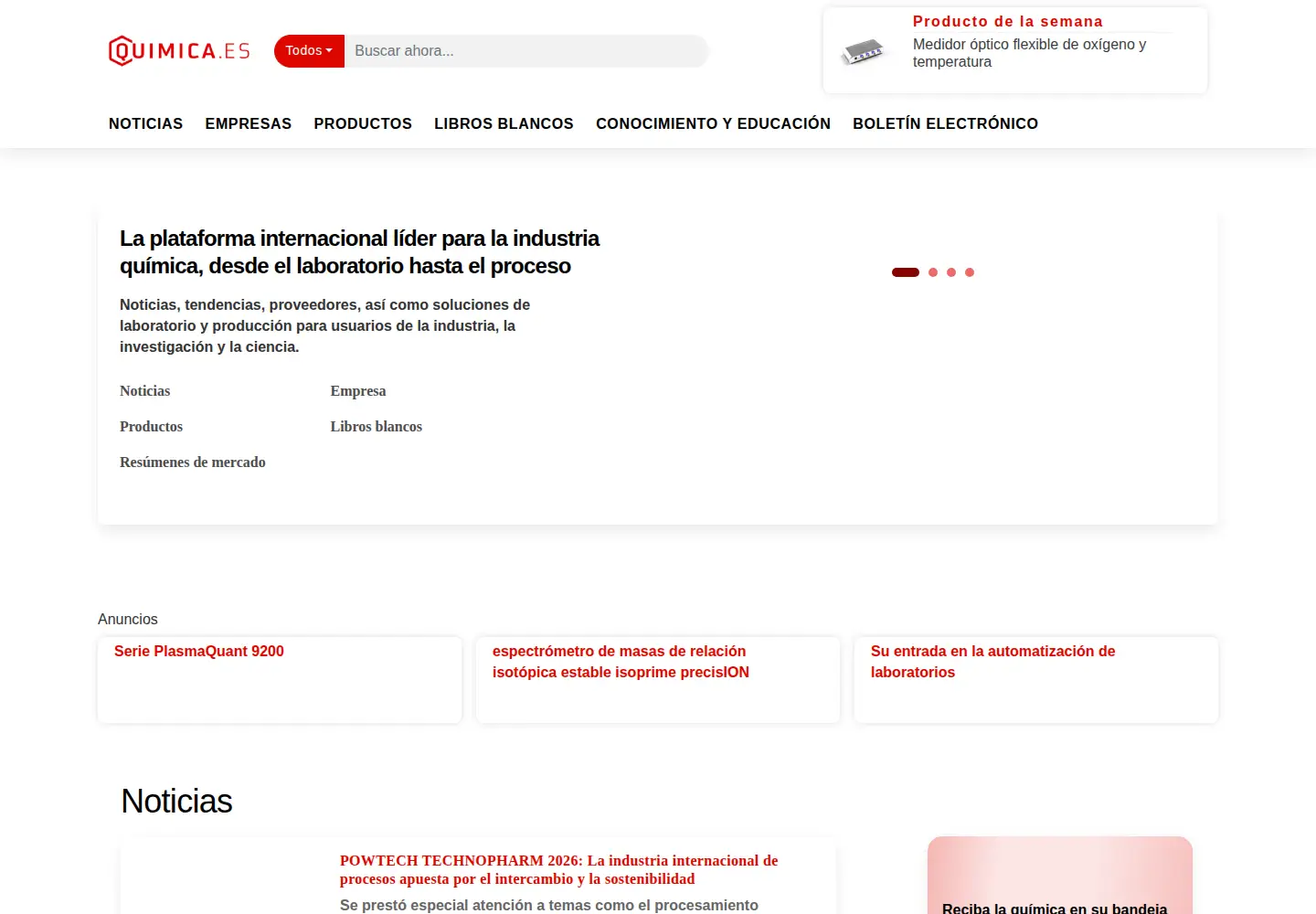Click 'Reciba la química en su bandeja' newsletter box
1316x914 pixels.
1060,875
